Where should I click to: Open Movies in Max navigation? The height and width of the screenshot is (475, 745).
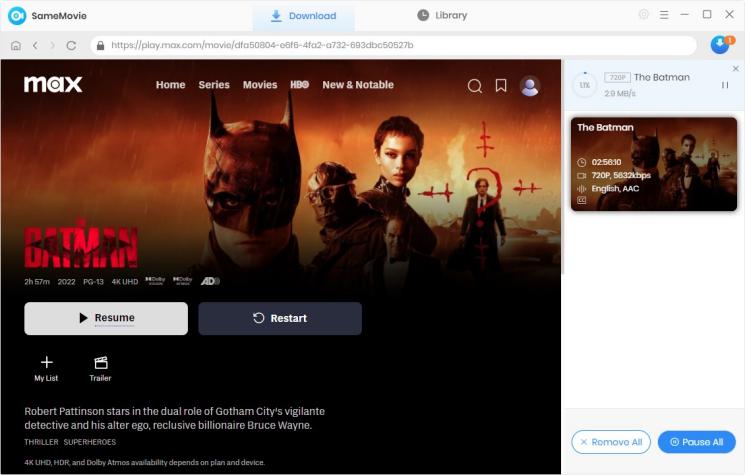[260, 85]
